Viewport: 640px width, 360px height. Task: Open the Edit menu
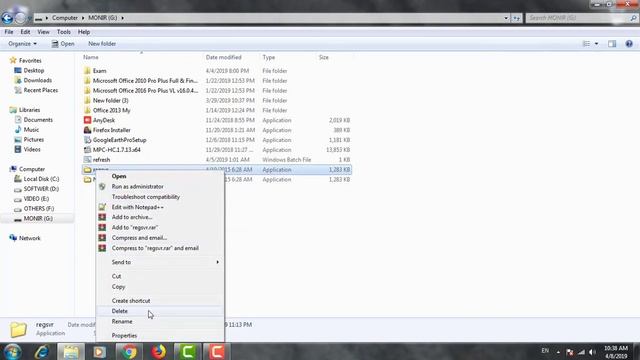point(25,32)
